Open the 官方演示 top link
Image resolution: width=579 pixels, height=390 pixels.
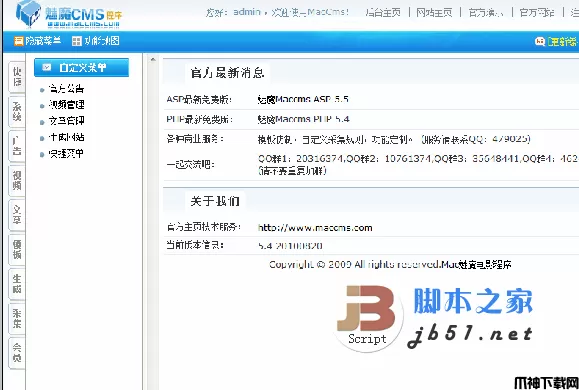pyautogui.click(x=486, y=13)
